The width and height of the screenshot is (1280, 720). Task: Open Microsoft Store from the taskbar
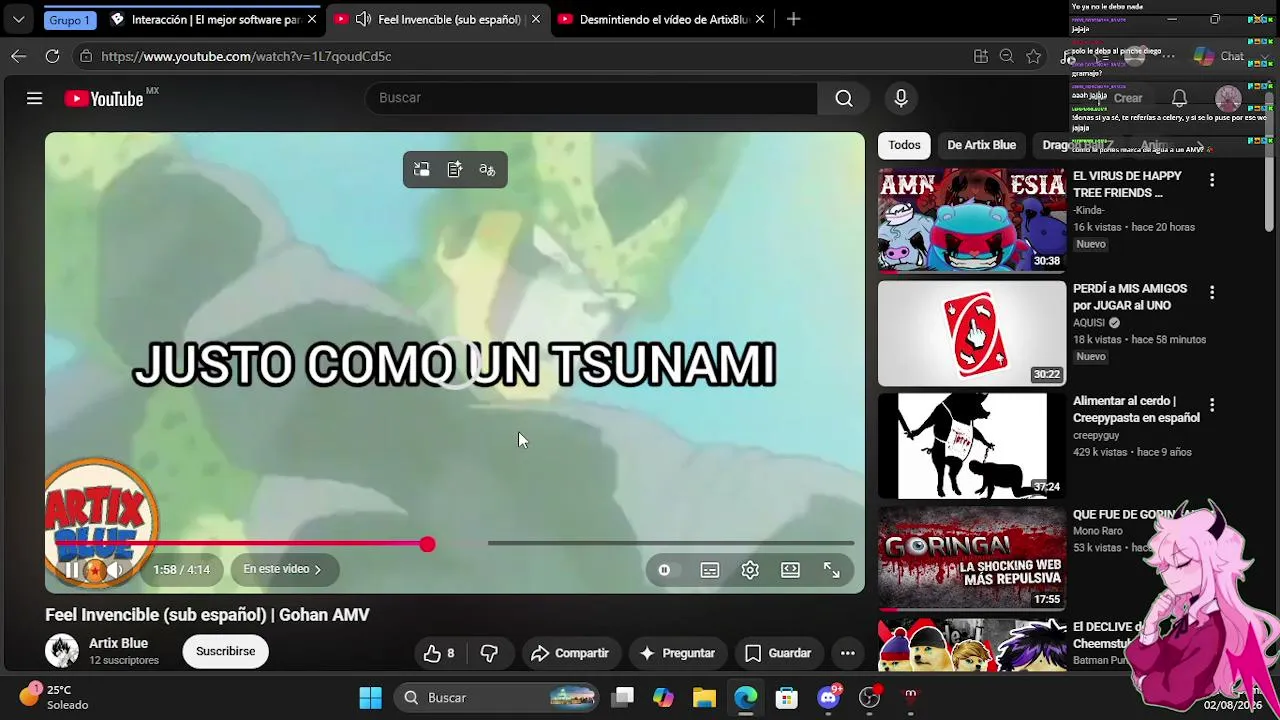[x=787, y=698]
